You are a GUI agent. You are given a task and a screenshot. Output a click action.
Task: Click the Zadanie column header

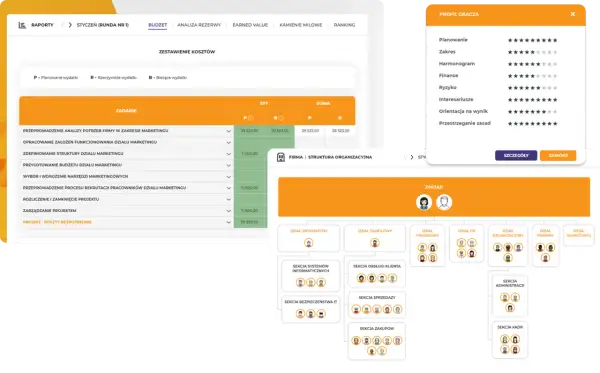coord(126,111)
